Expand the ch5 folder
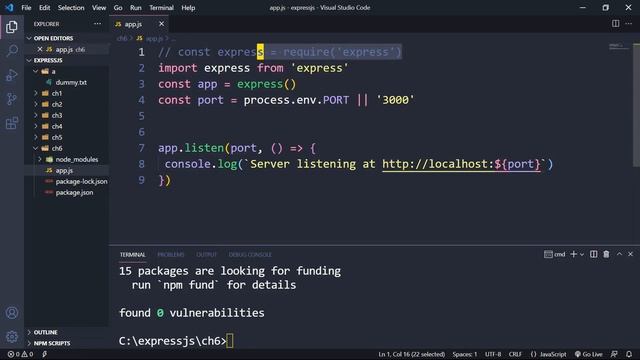The width and height of the screenshot is (640, 360). click(36, 137)
